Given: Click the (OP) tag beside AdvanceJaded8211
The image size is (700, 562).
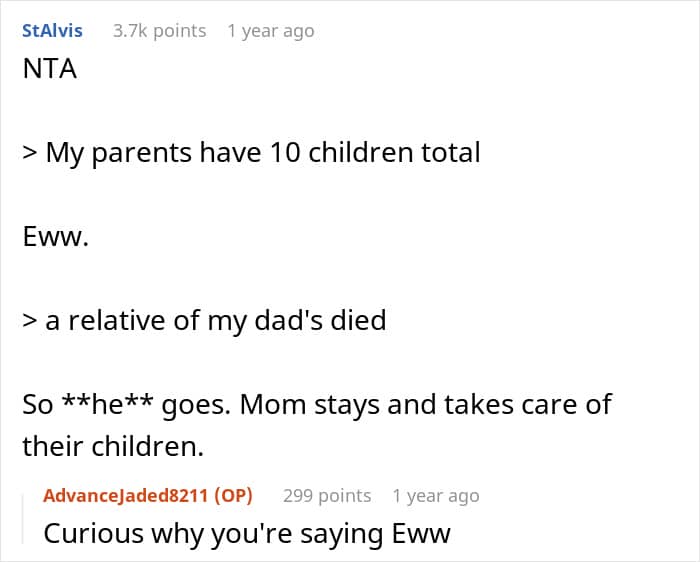Looking at the screenshot, I should pos(233,495).
